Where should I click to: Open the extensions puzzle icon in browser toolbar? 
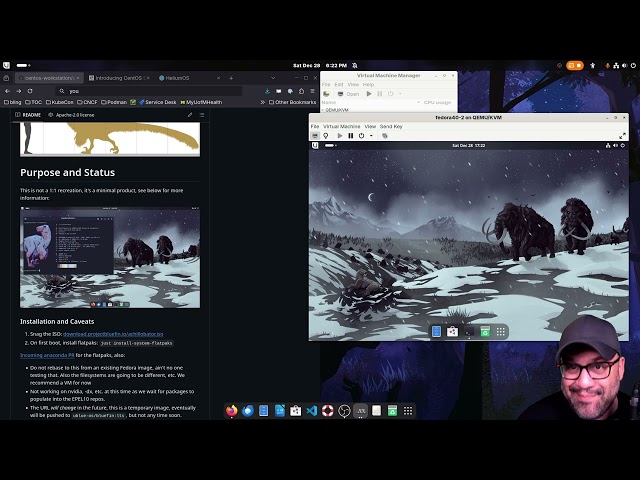pyautogui.click(x=301, y=91)
